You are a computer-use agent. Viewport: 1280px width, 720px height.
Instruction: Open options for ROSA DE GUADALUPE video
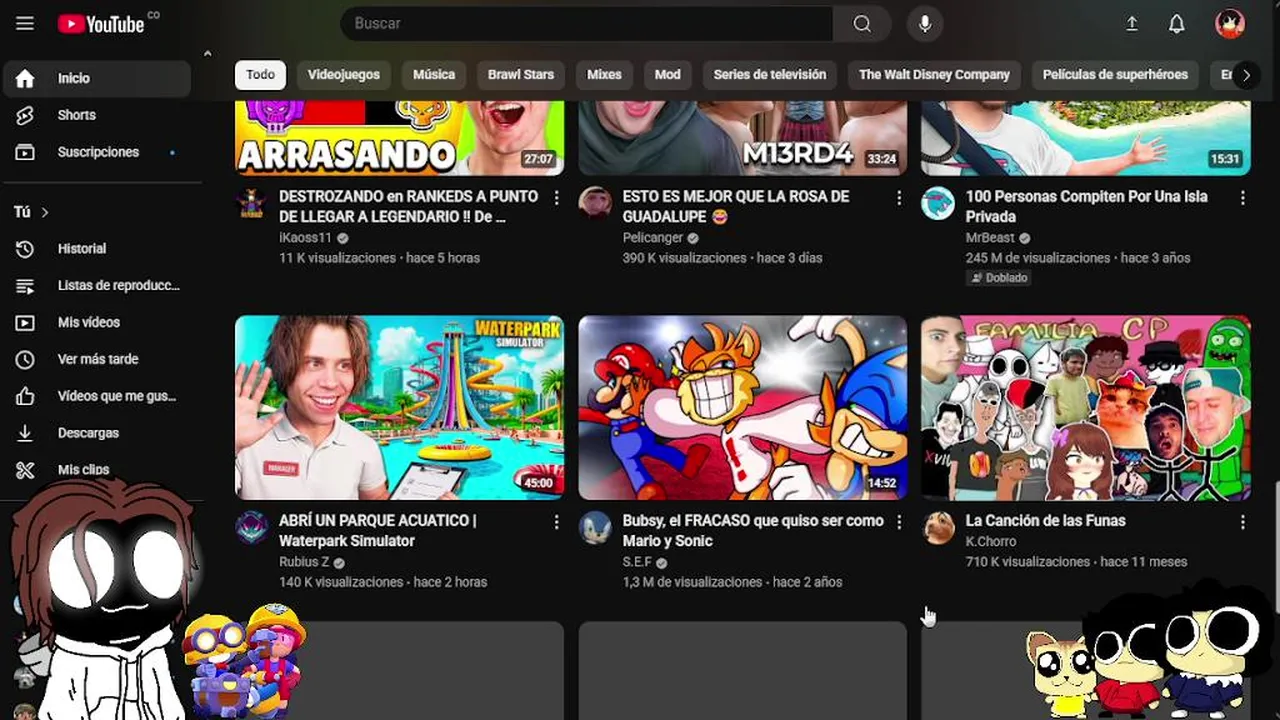899,198
